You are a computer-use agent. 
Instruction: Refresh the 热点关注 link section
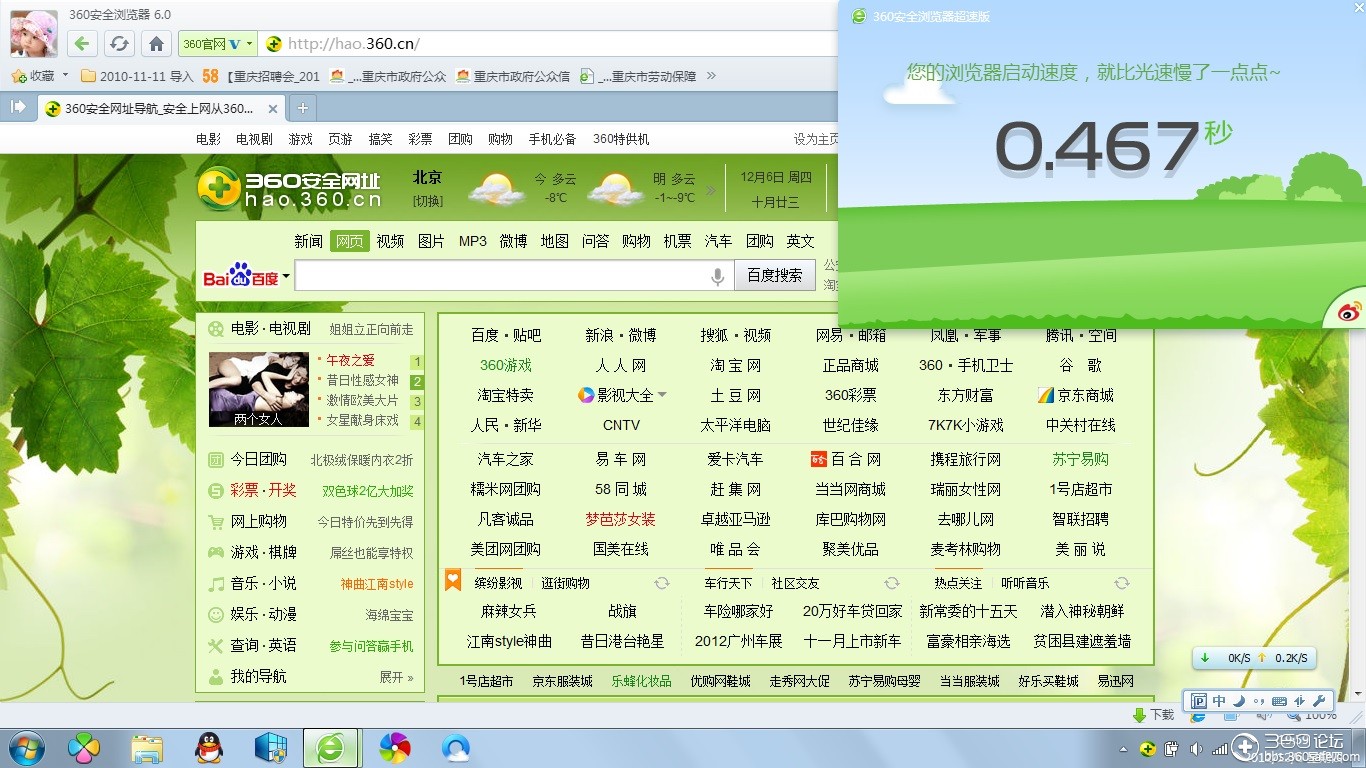coord(1122,583)
